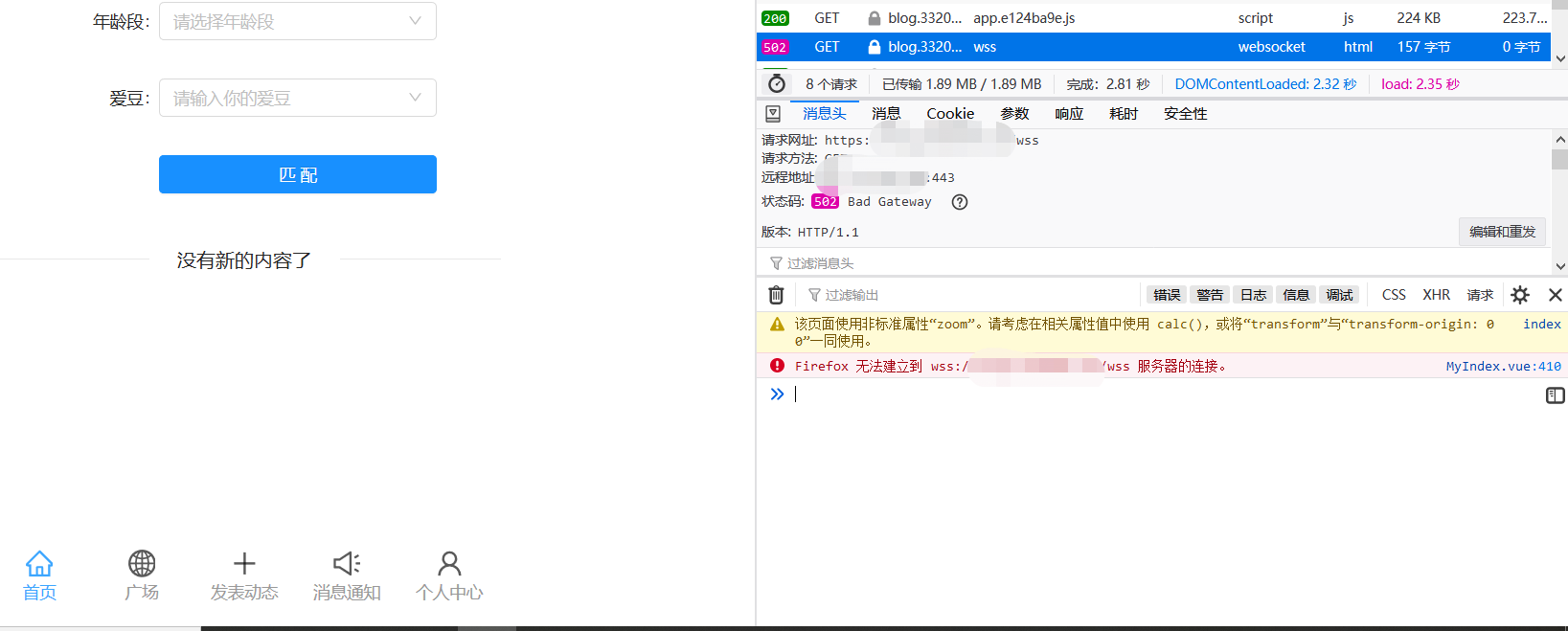The width and height of the screenshot is (1568, 631).
Task: Click filter funnel in 过滤输出
Action: tap(814, 295)
